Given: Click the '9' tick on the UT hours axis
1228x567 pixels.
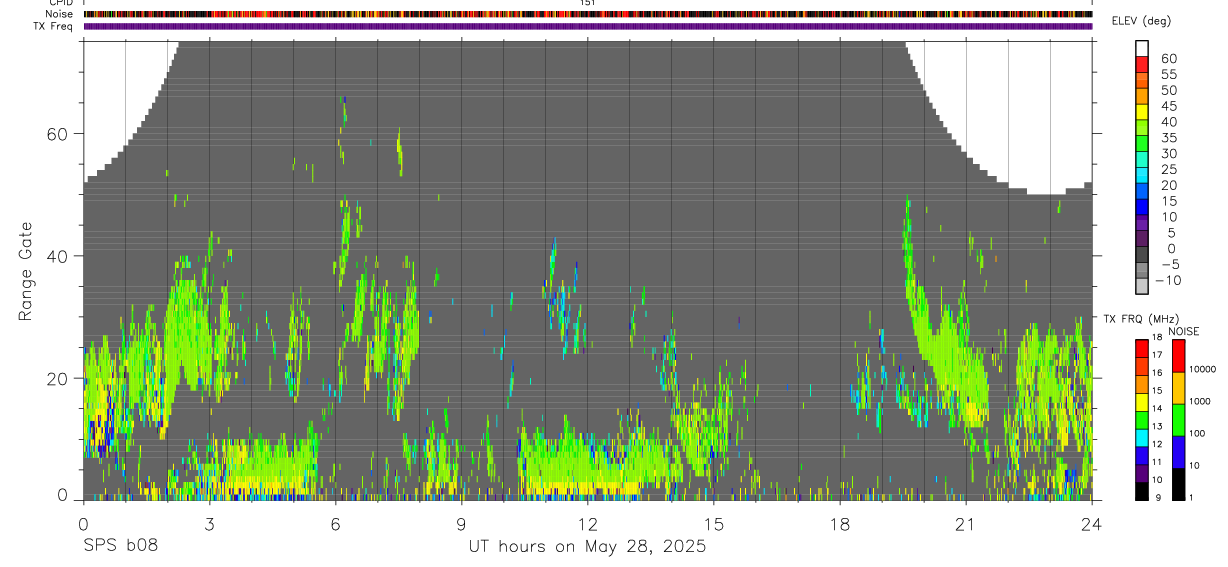Looking at the screenshot, I should 461,523.
